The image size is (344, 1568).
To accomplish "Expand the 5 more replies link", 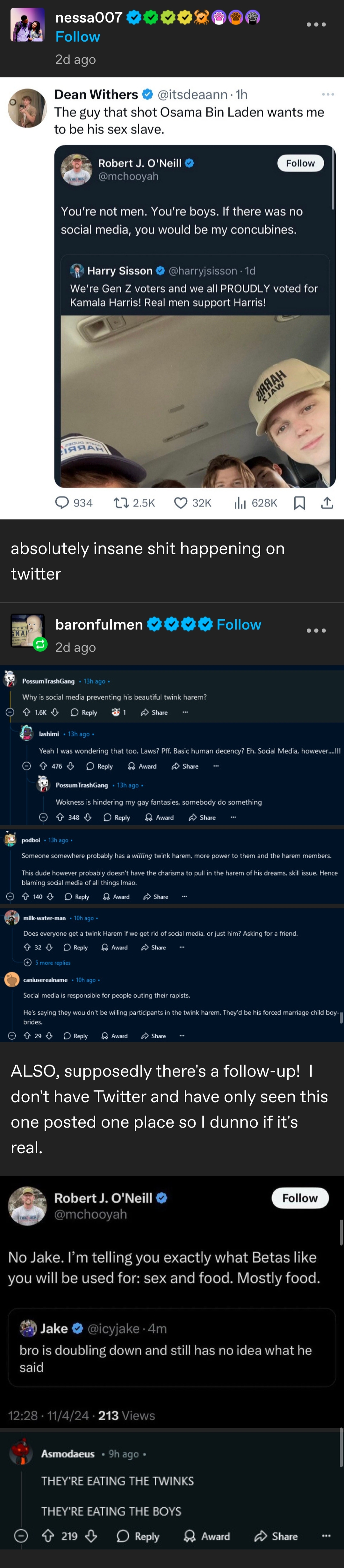I will [x=48, y=962].
